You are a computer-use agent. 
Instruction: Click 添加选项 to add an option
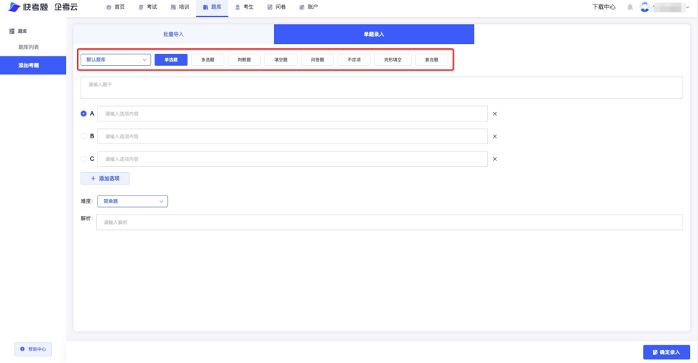105,179
